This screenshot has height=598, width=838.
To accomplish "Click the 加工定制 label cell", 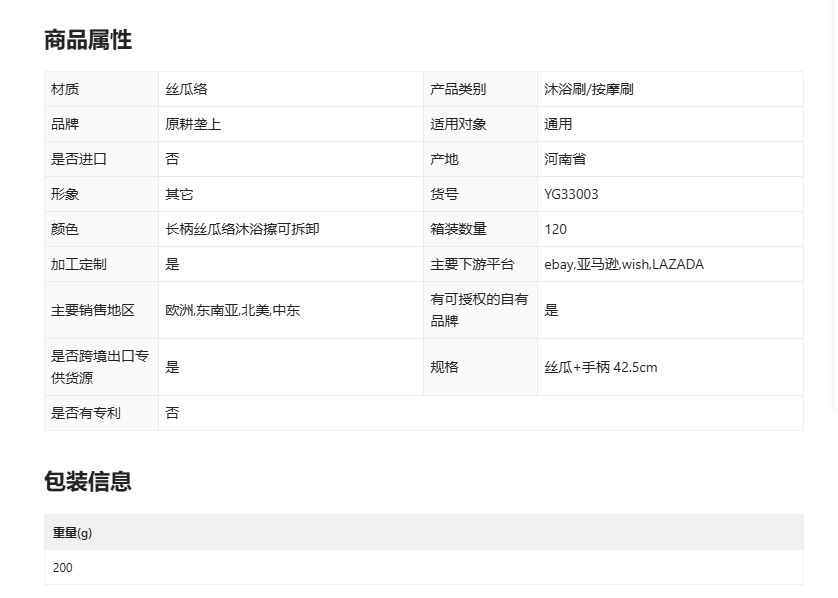I will click(x=79, y=264).
